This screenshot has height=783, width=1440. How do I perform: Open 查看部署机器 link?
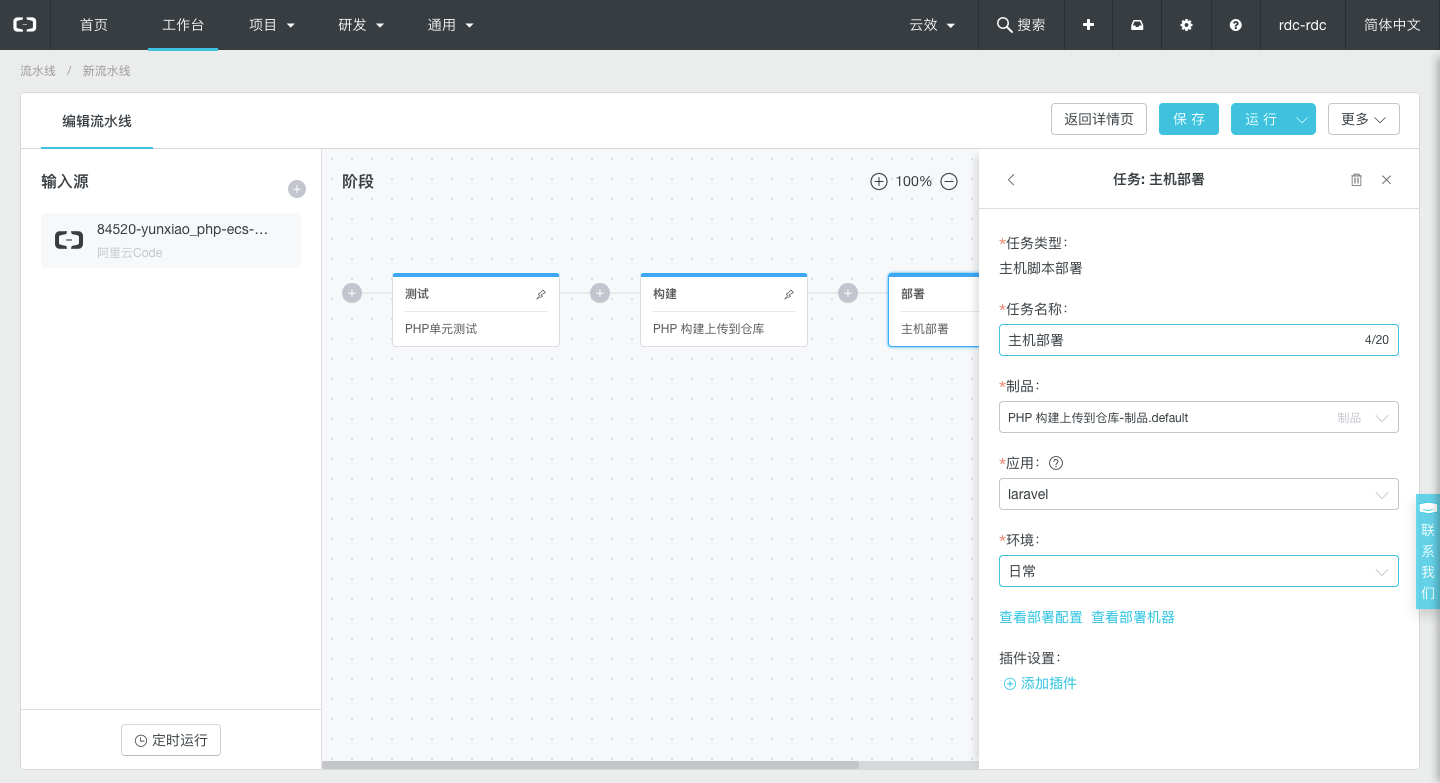[1133, 617]
